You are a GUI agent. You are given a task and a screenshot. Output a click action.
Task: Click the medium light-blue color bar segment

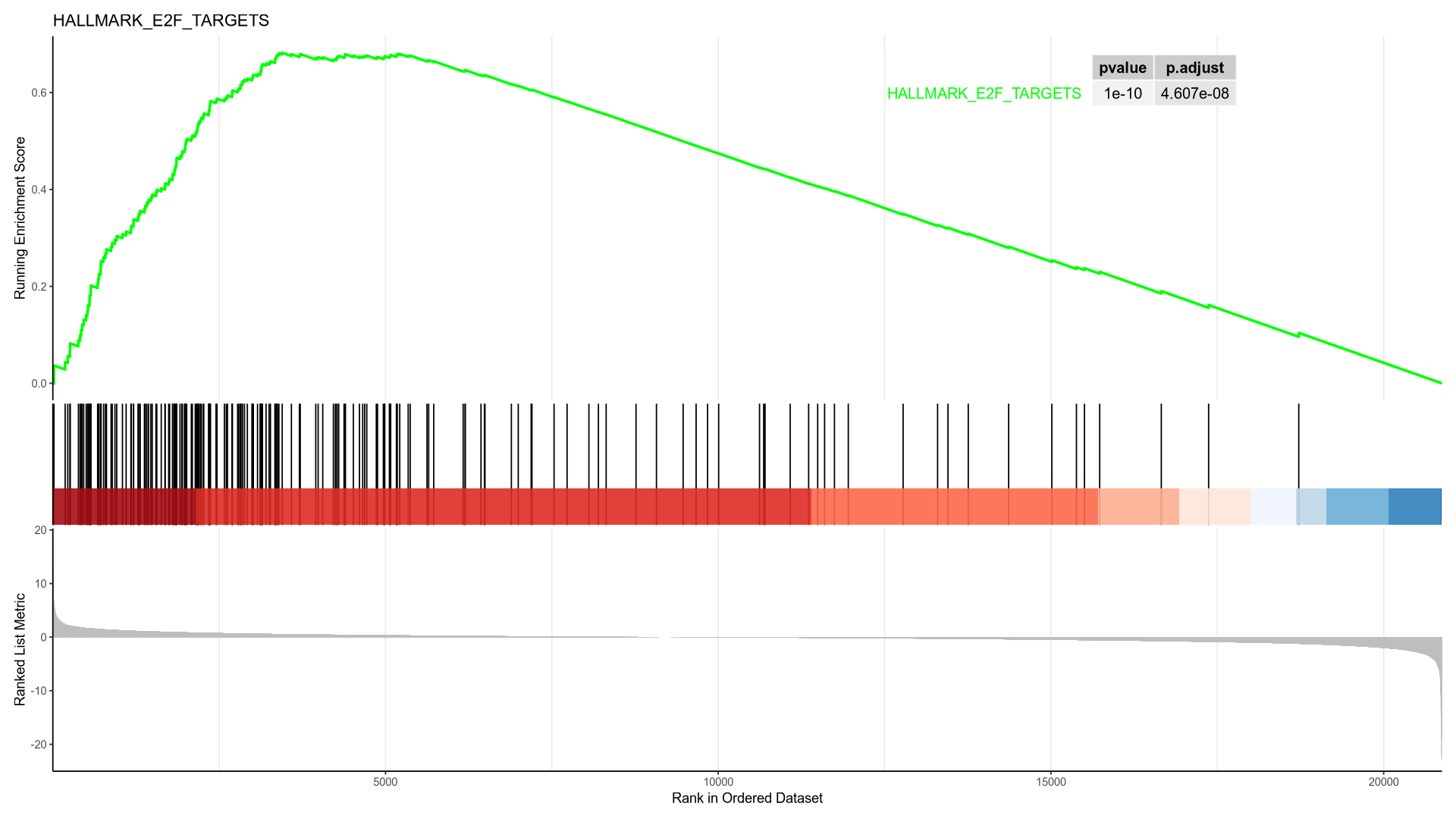[x=1357, y=506]
